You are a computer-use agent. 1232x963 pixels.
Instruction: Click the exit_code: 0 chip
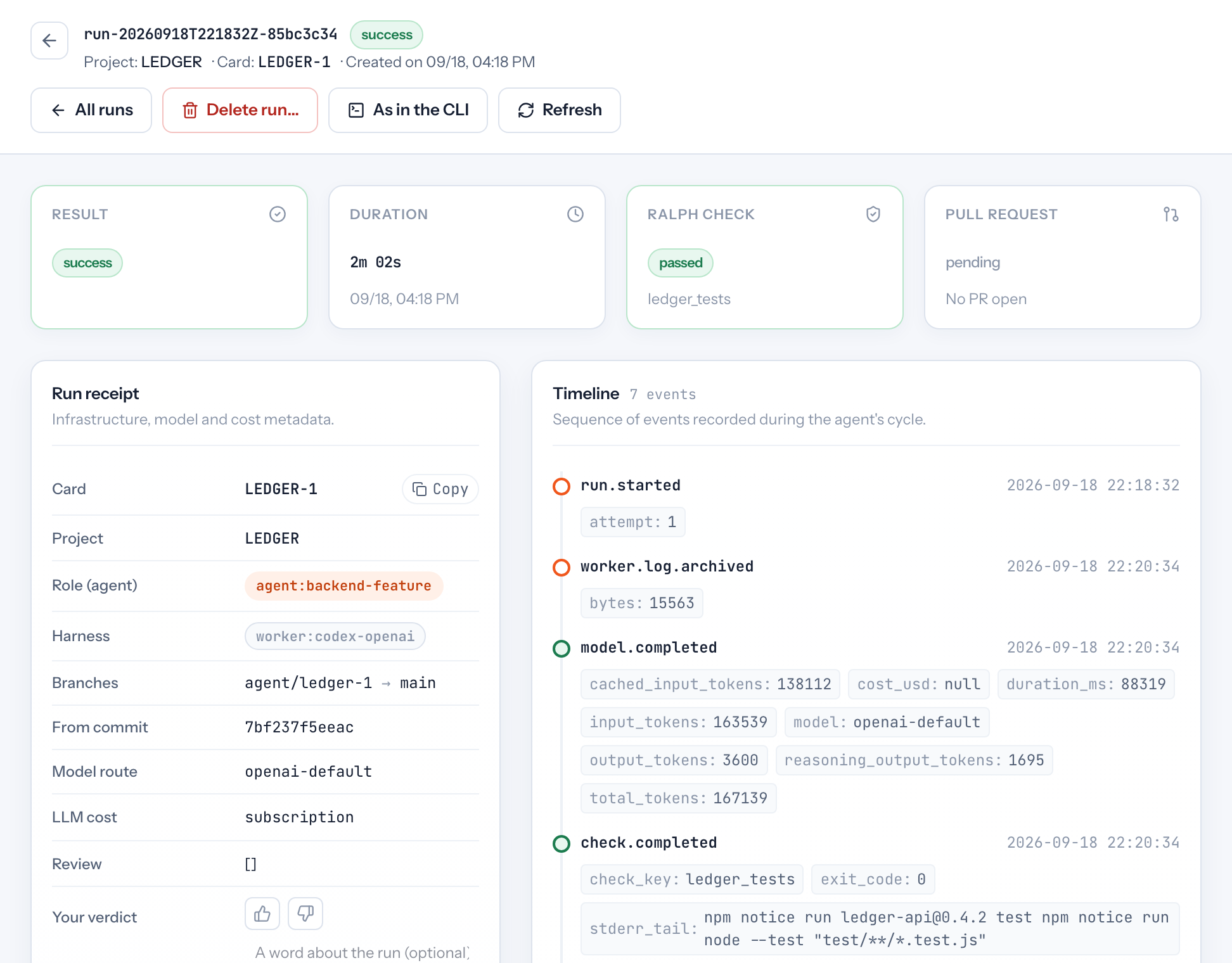point(873,879)
